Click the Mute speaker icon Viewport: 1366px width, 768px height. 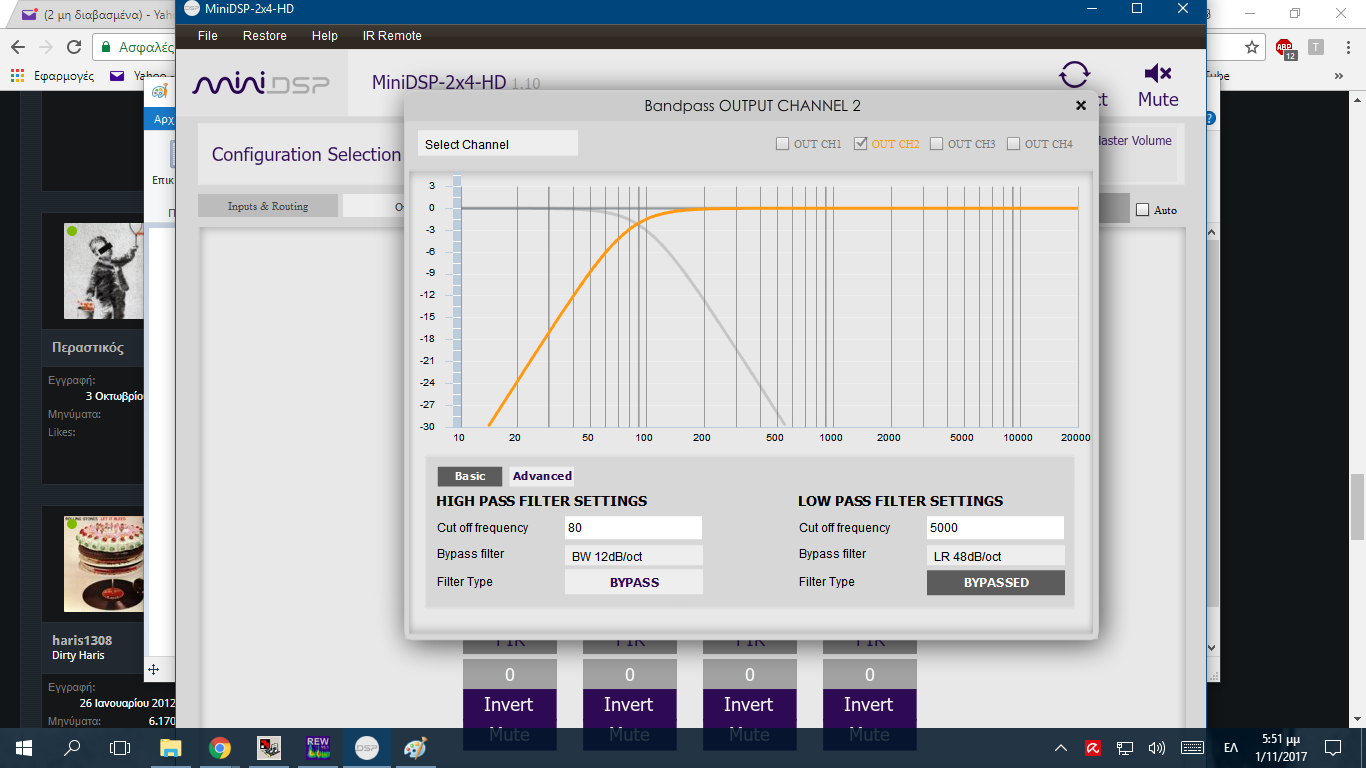pos(1158,74)
